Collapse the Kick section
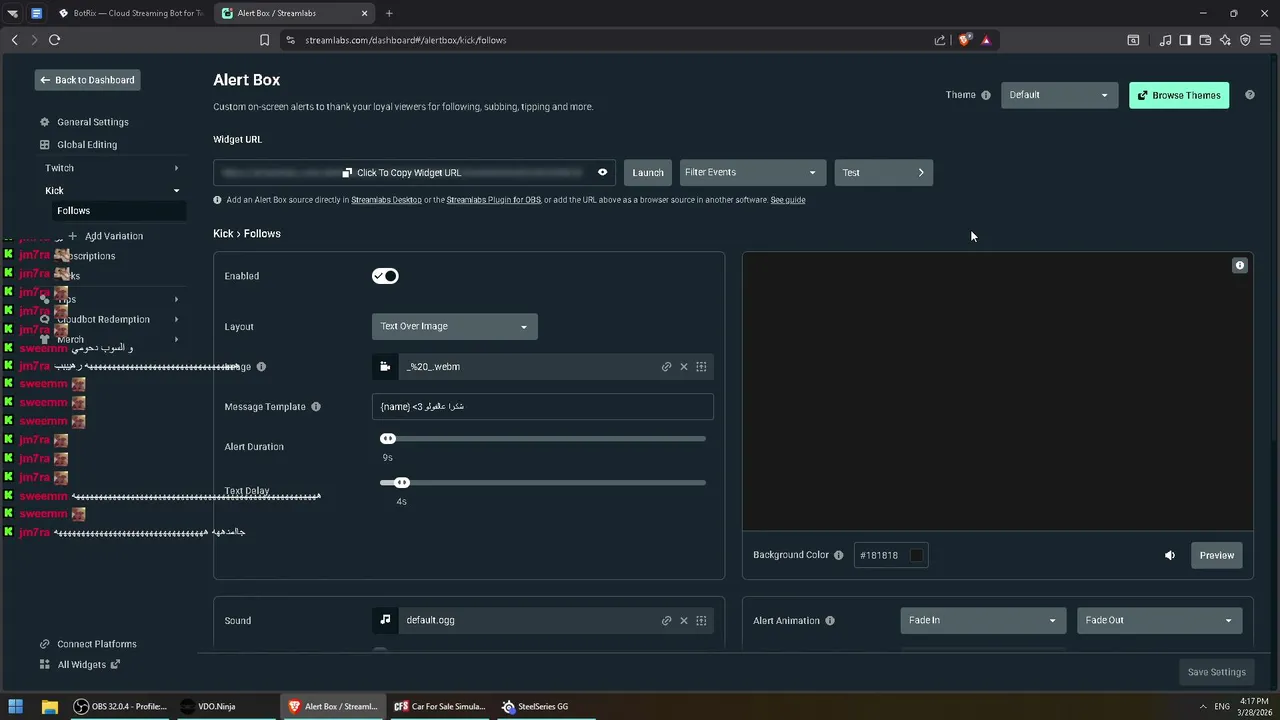Screen dimensions: 1280x720 click(x=112, y=190)
